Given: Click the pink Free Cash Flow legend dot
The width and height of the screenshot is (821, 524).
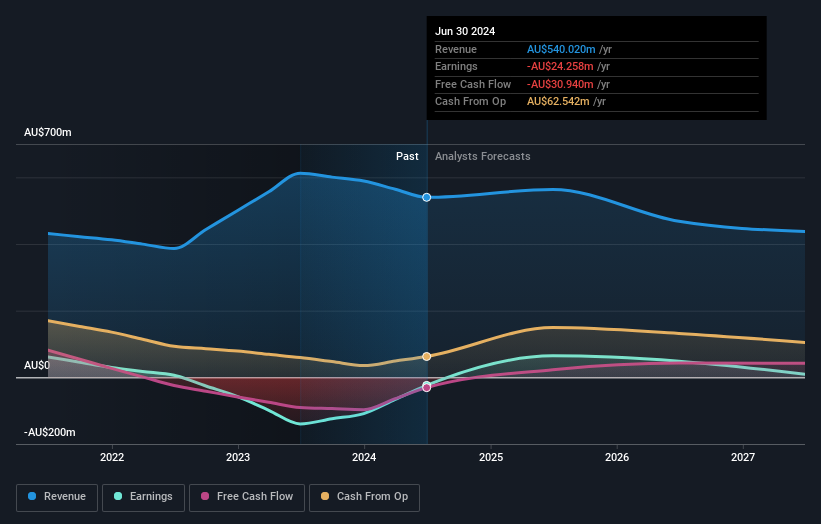Looking at the screenshot, I should (205, 496).
